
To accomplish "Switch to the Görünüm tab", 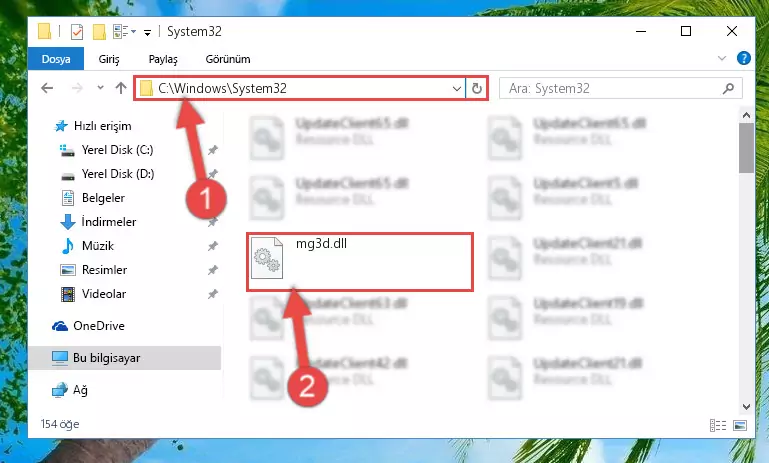I will coord(228,59).
